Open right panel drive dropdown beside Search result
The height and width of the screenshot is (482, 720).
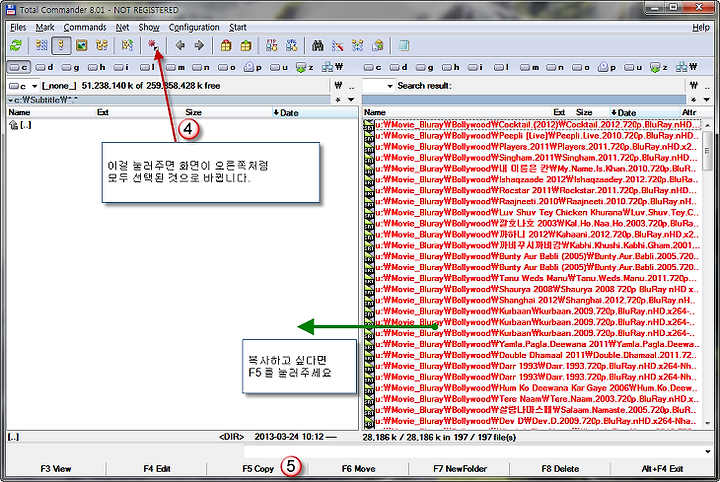click(378, 86)
